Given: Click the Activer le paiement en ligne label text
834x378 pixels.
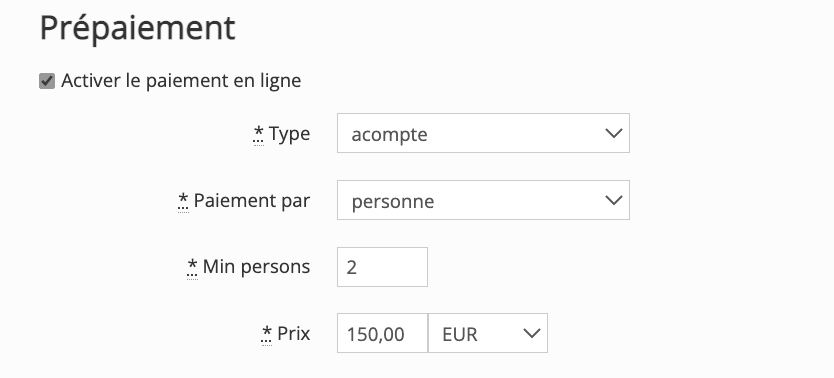Looking at the screenshot, I should (181, 81).
